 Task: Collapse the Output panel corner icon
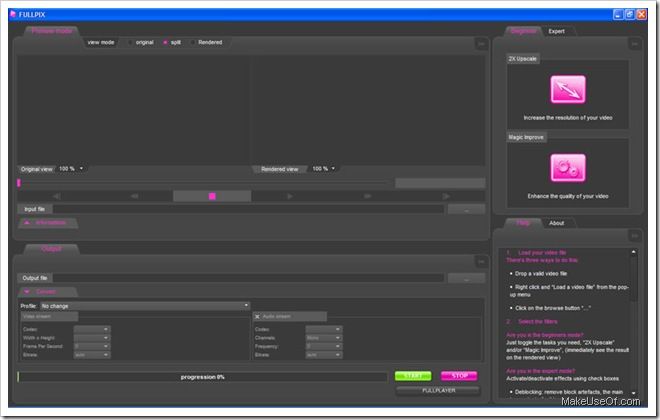[x=479, y=261]
